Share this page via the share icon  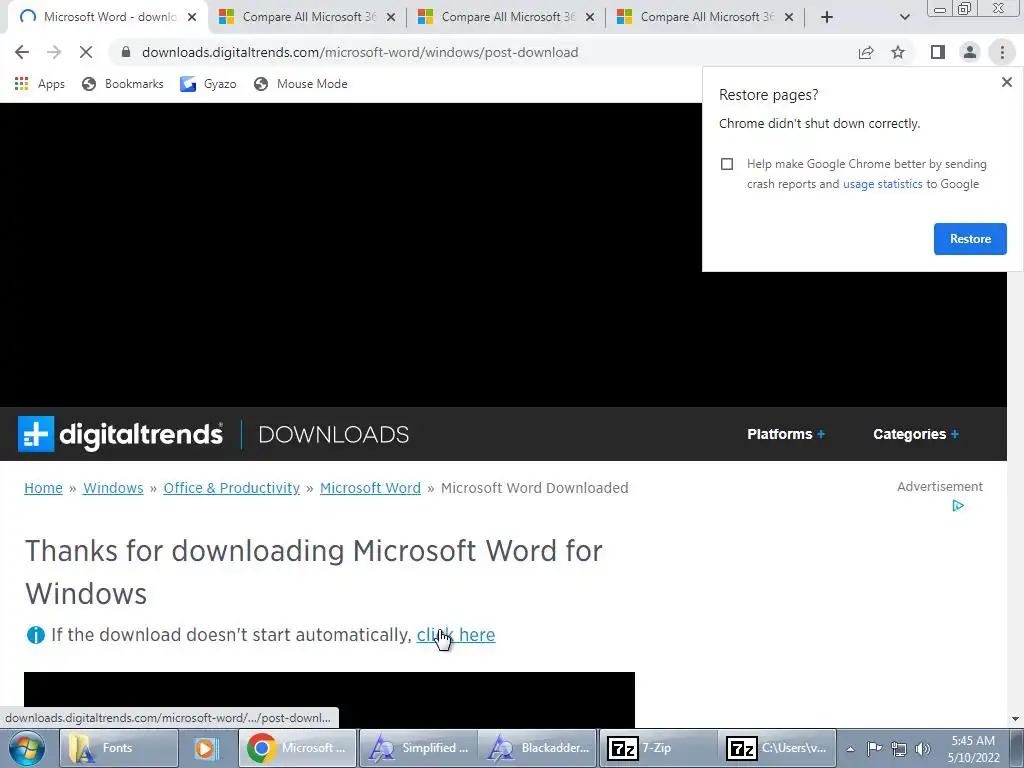tap(866, 52)
